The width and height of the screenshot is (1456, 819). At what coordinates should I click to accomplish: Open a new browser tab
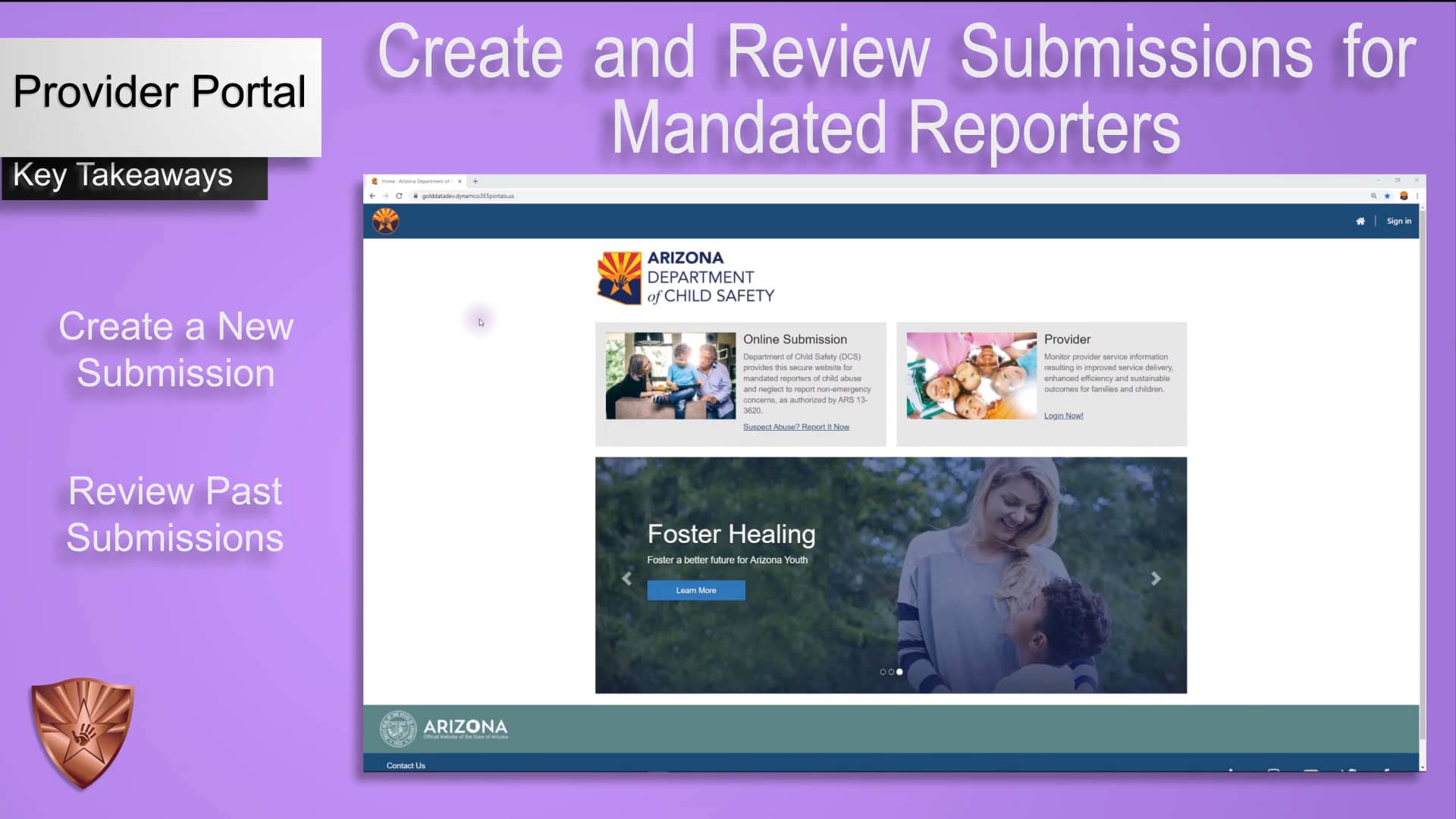pyautogui.click(x=475, y=181)
